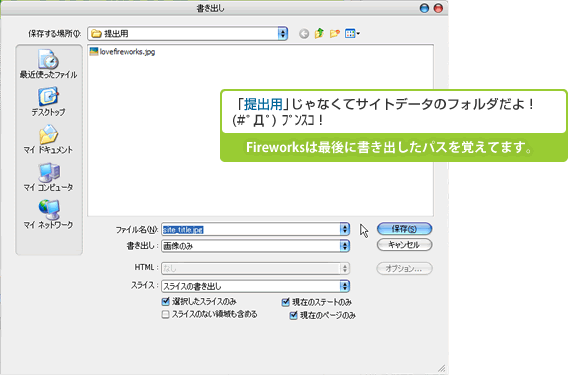Open My Documents (マイ ドキュメント) folder
Image resolution: width=568 pixels, height=375 pixels.
pyautogui.click(x=49, y=139)
